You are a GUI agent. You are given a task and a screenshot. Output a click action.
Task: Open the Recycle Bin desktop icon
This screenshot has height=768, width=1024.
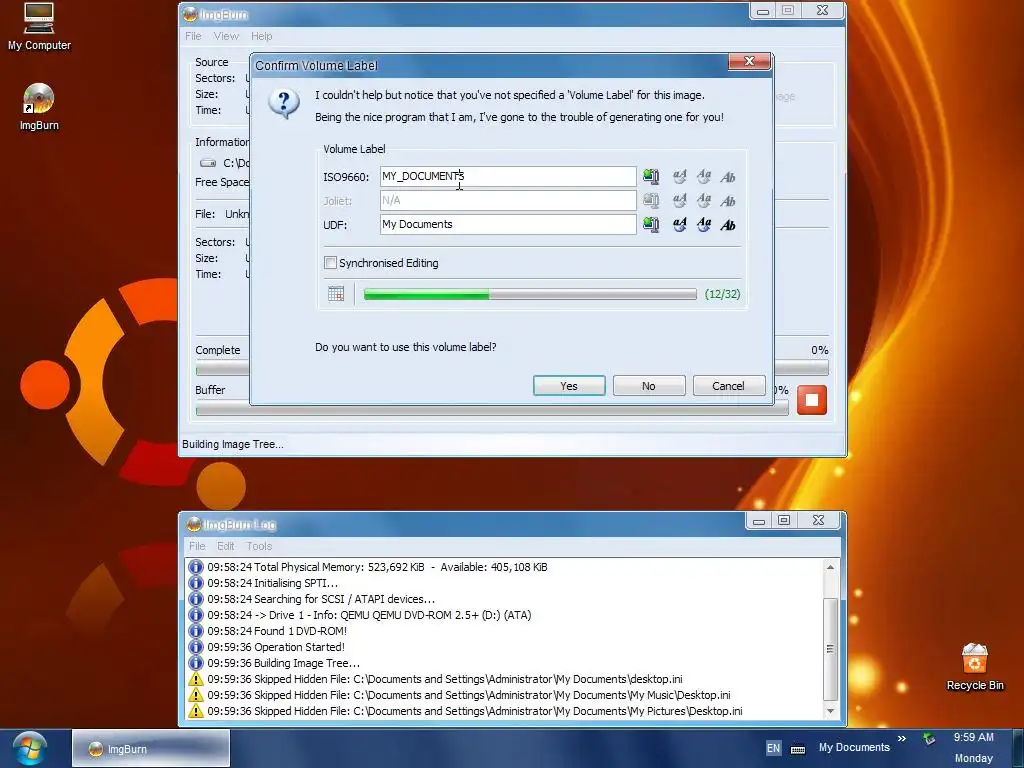point(975,667)
